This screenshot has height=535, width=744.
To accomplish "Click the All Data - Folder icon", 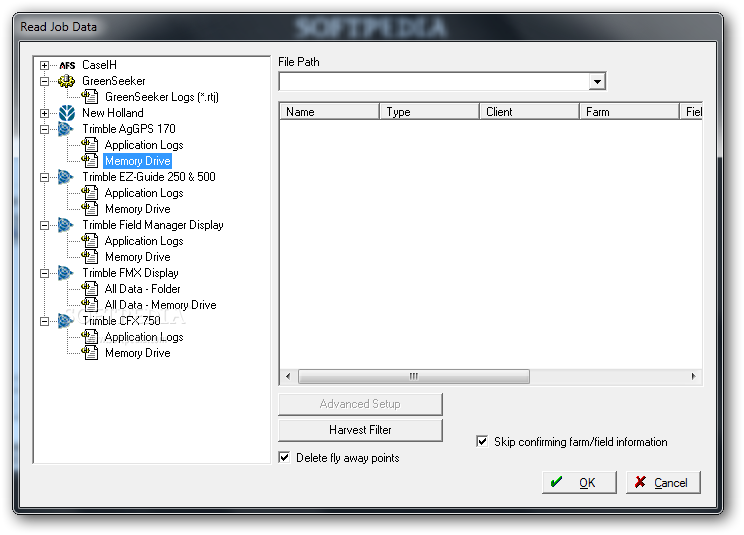I will click(x=90, y=288).
